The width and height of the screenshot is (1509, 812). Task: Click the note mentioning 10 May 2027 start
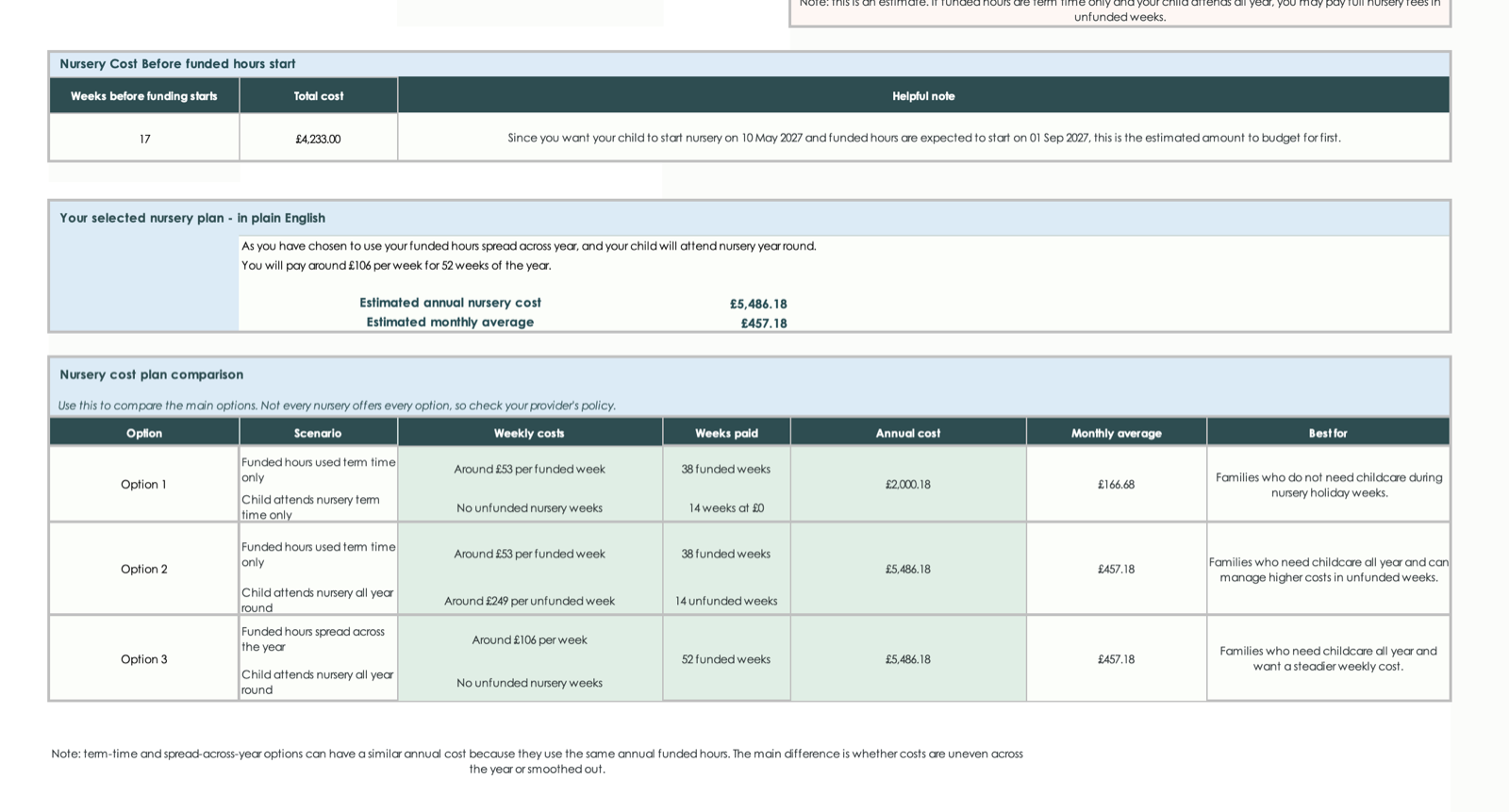click(923, 138)
